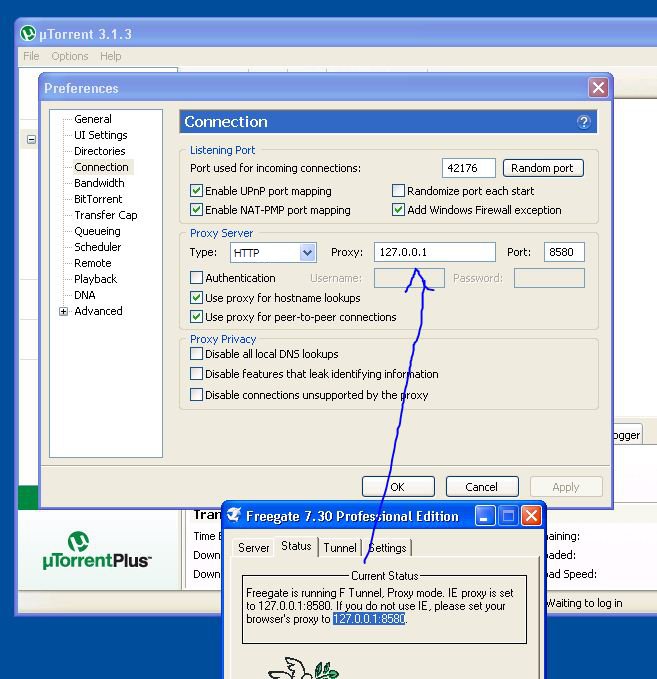Click the Connection help question mark icon
This screenshot has width=657, height=679.
pos(583,122)
